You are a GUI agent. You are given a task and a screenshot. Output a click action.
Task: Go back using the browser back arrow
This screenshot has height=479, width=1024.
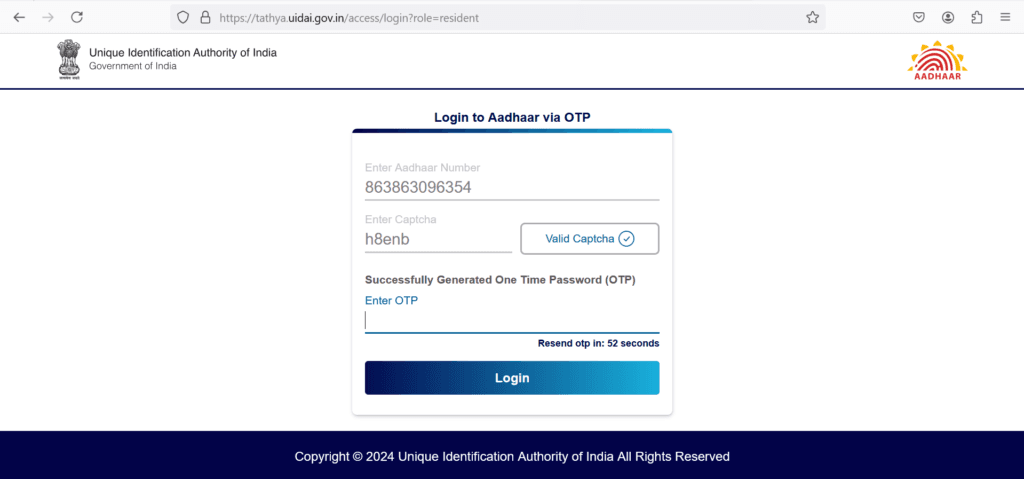[x=19, y=18]
